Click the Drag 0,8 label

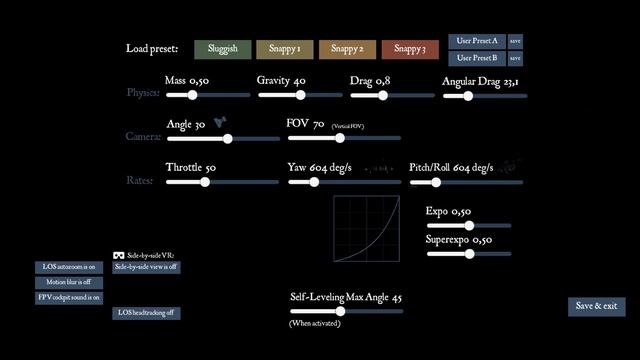(x=370, y=81)
